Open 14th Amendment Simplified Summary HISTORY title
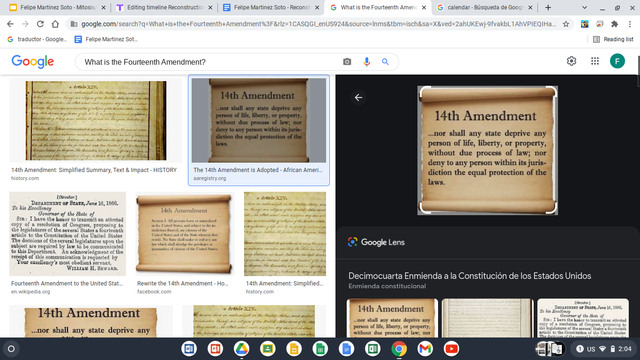This screenshot has width=640, height=360. tap(94, 170)
